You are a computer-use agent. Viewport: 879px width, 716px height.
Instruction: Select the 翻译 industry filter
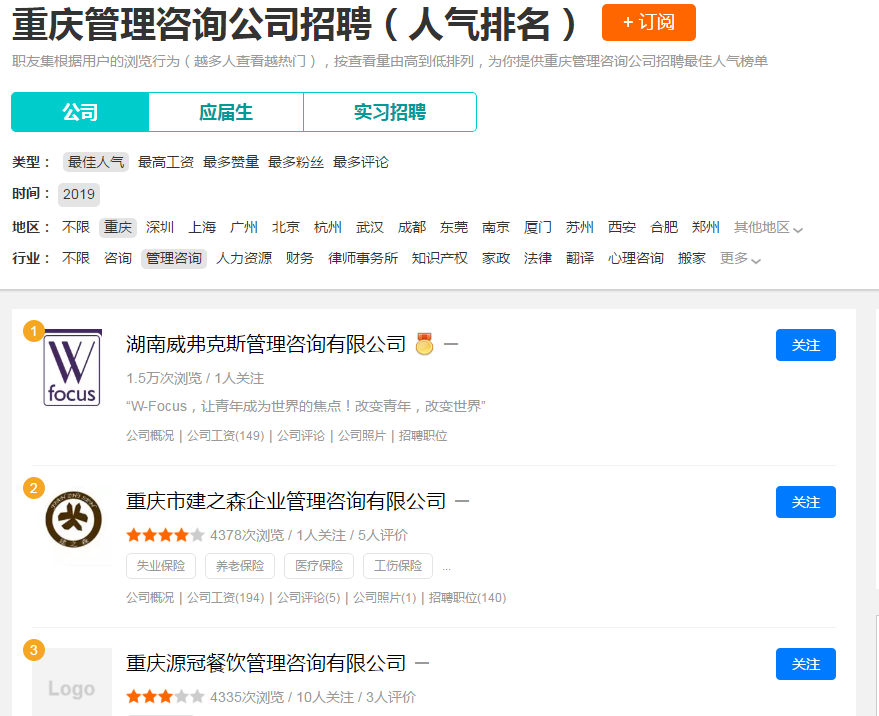point(580,258)
